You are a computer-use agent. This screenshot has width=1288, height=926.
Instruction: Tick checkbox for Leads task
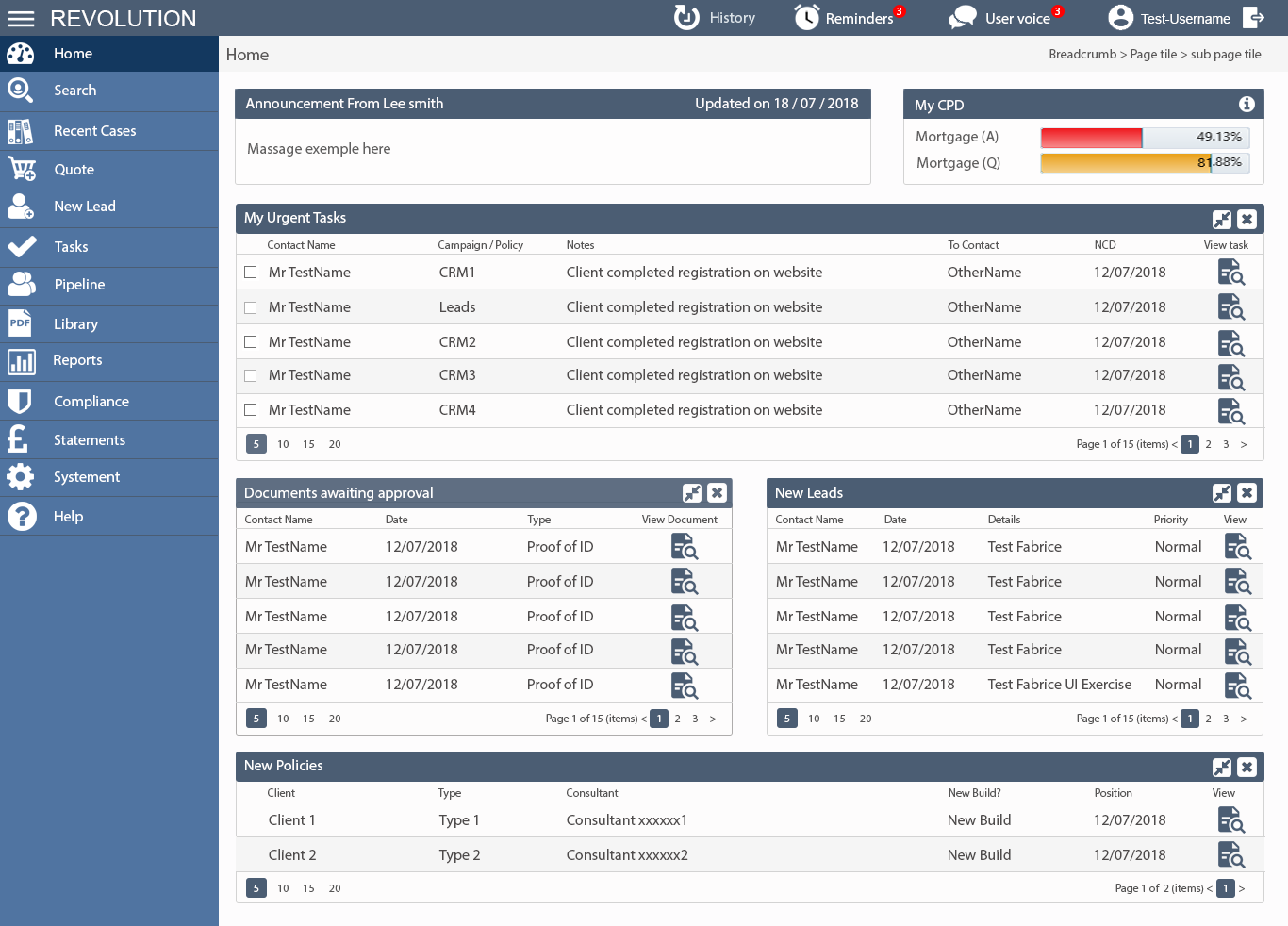click(251, 307)
